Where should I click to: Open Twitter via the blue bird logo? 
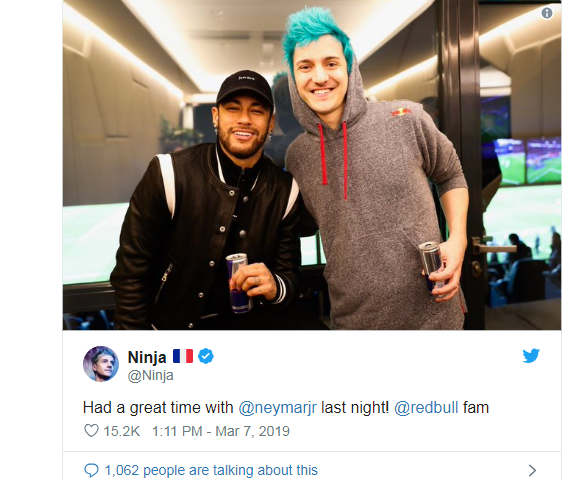point(531,356)
